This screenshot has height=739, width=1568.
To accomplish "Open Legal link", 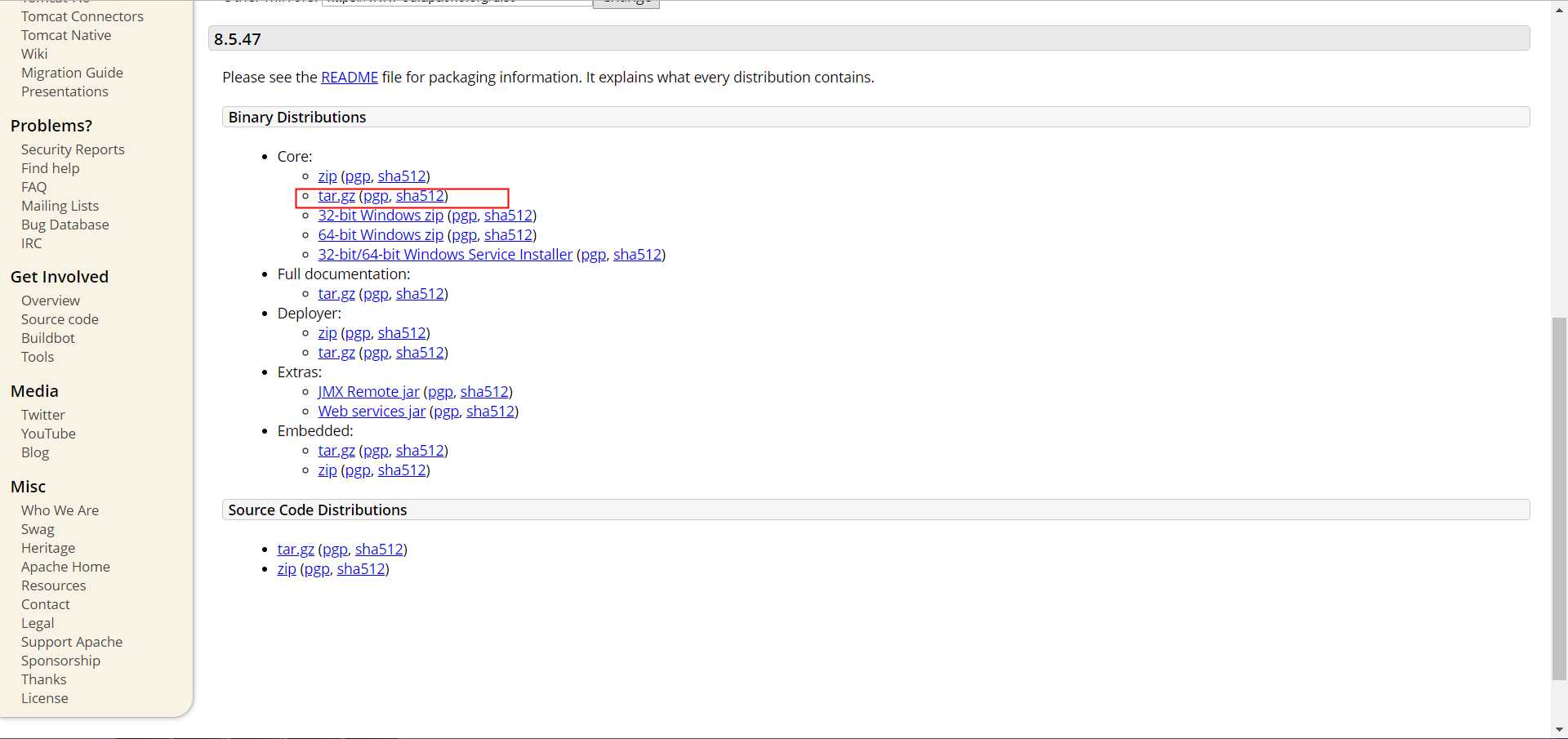I will (x=38, y=623).
